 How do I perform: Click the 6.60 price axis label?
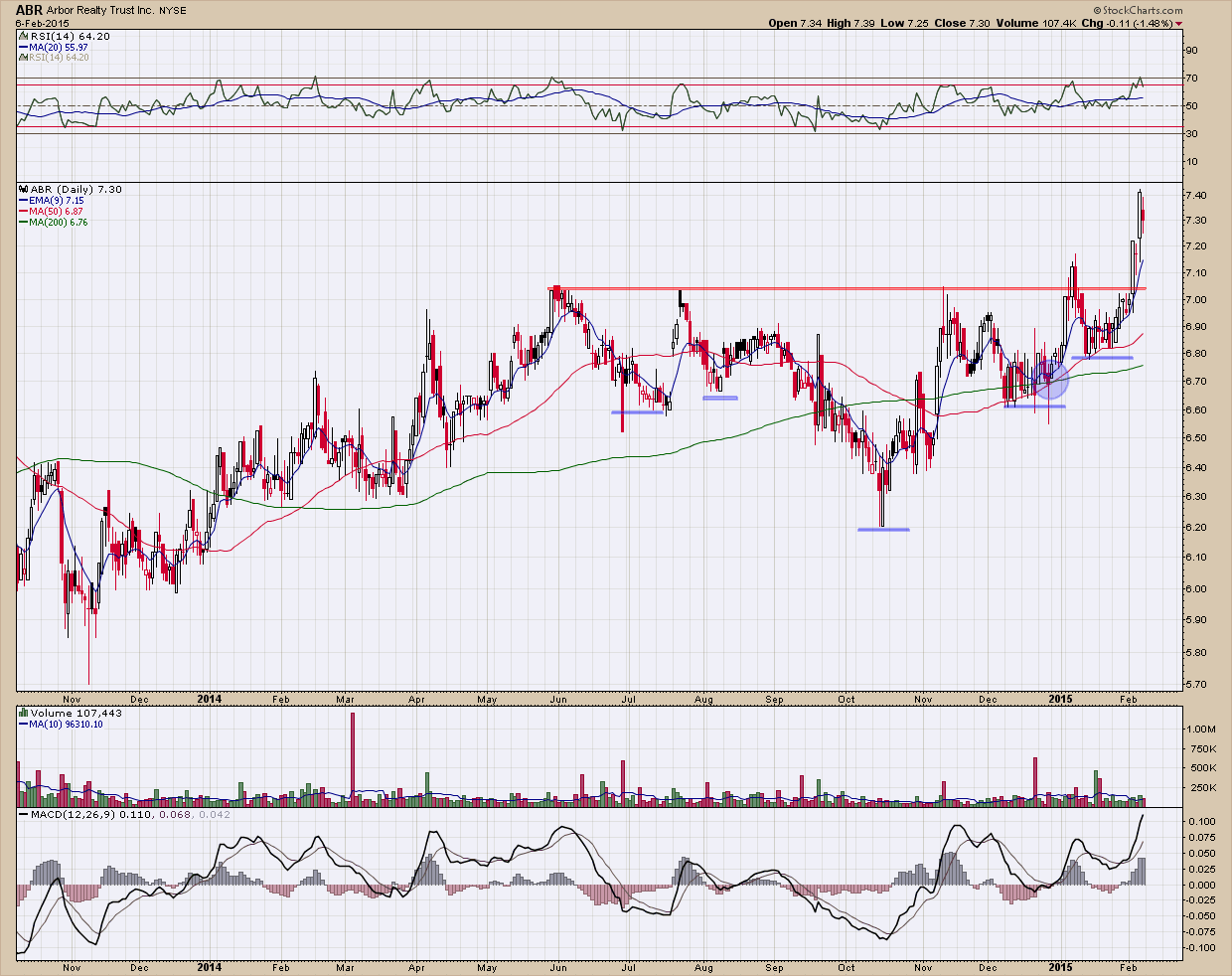click(1196, 410)
